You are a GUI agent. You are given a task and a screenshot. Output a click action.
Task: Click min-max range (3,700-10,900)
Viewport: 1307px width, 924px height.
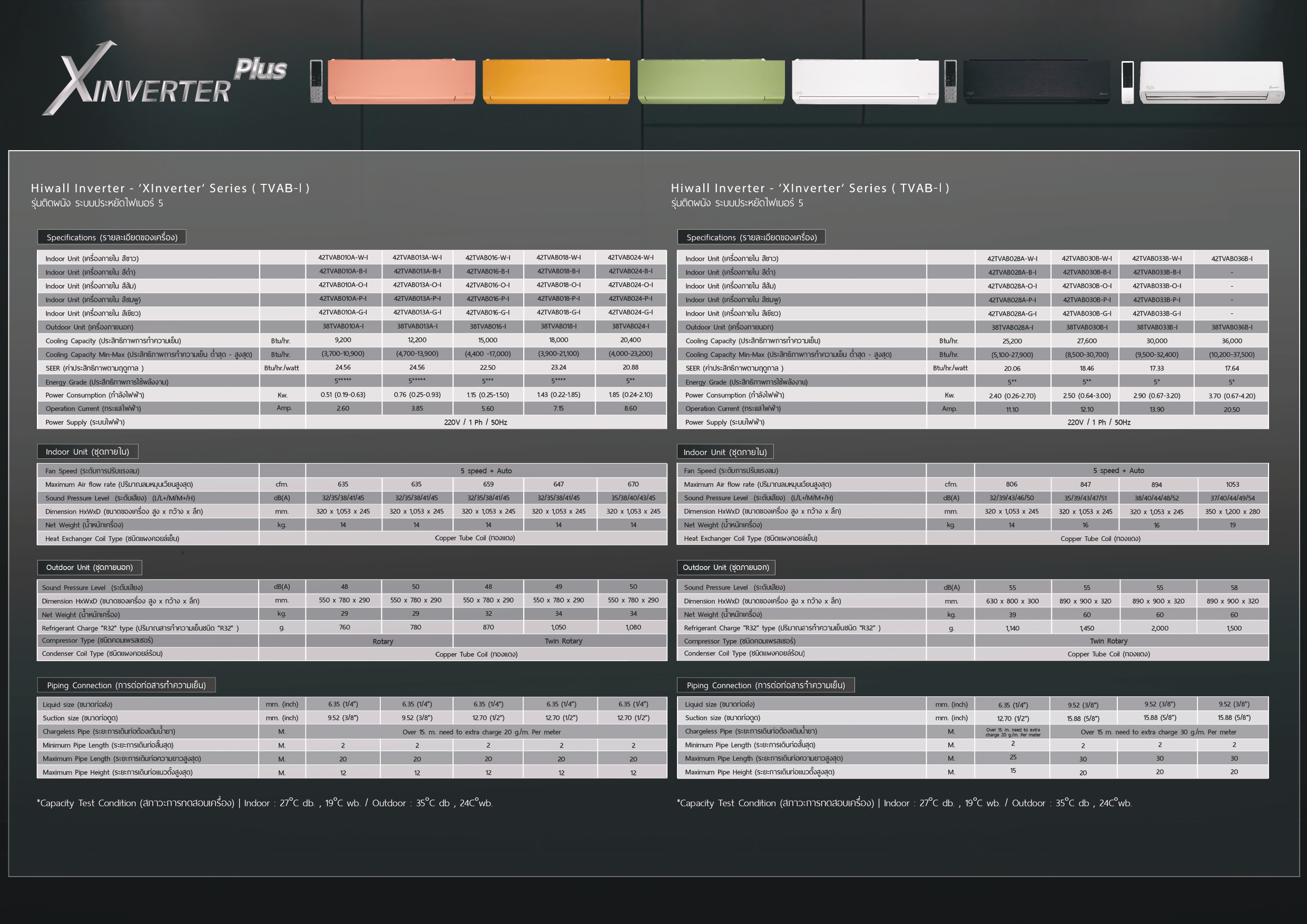(x=343, y=353)
